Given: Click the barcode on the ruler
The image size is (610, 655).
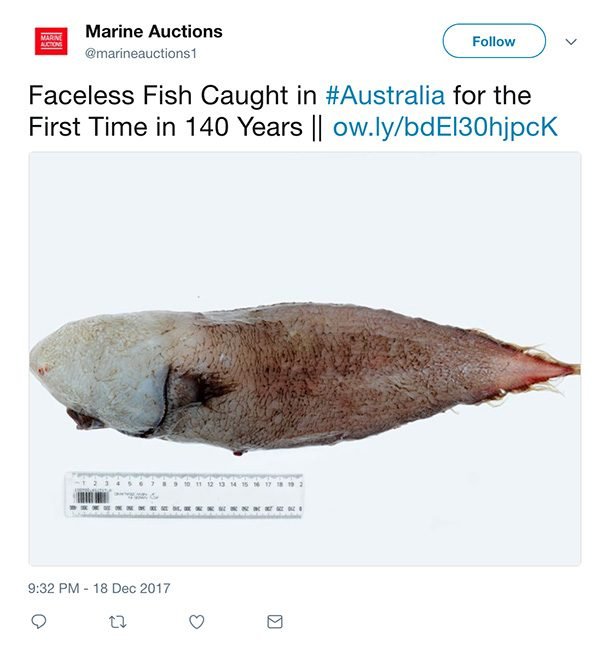Looking at the screenshot, I should (x=93, y=497).
